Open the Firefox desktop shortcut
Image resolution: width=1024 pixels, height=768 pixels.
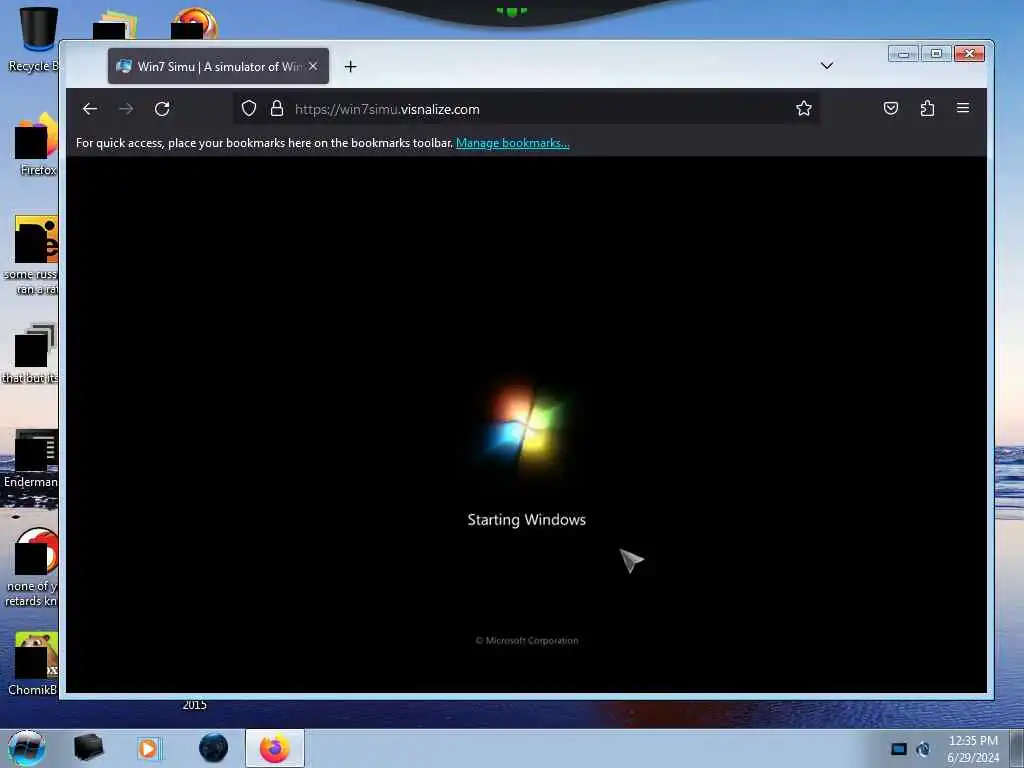point(36,144)
